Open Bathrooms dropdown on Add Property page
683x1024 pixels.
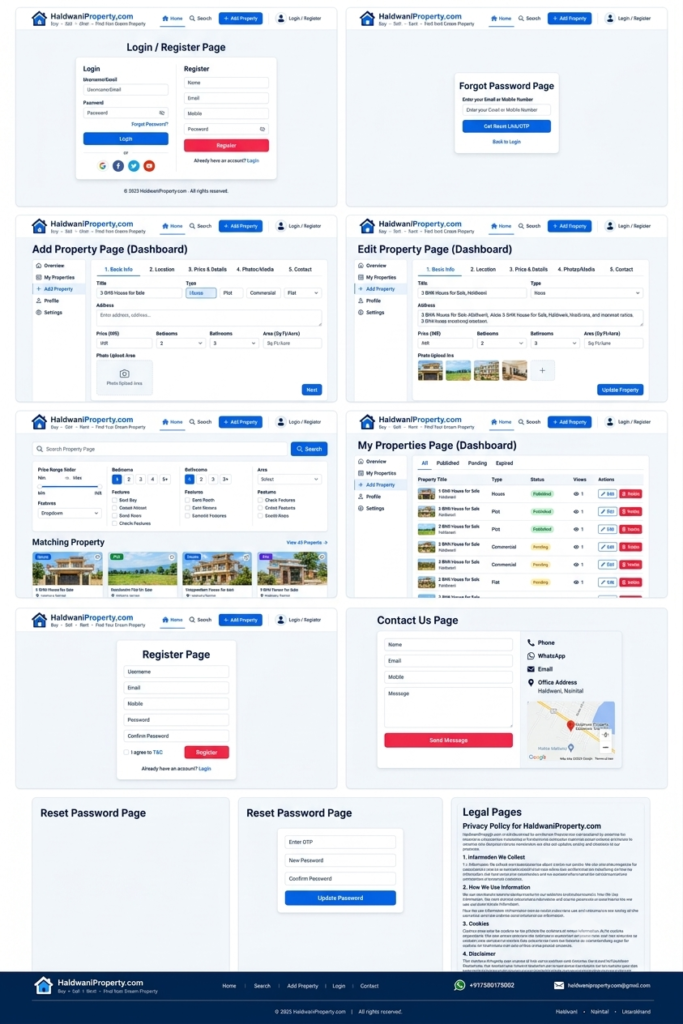coord(234,343)
